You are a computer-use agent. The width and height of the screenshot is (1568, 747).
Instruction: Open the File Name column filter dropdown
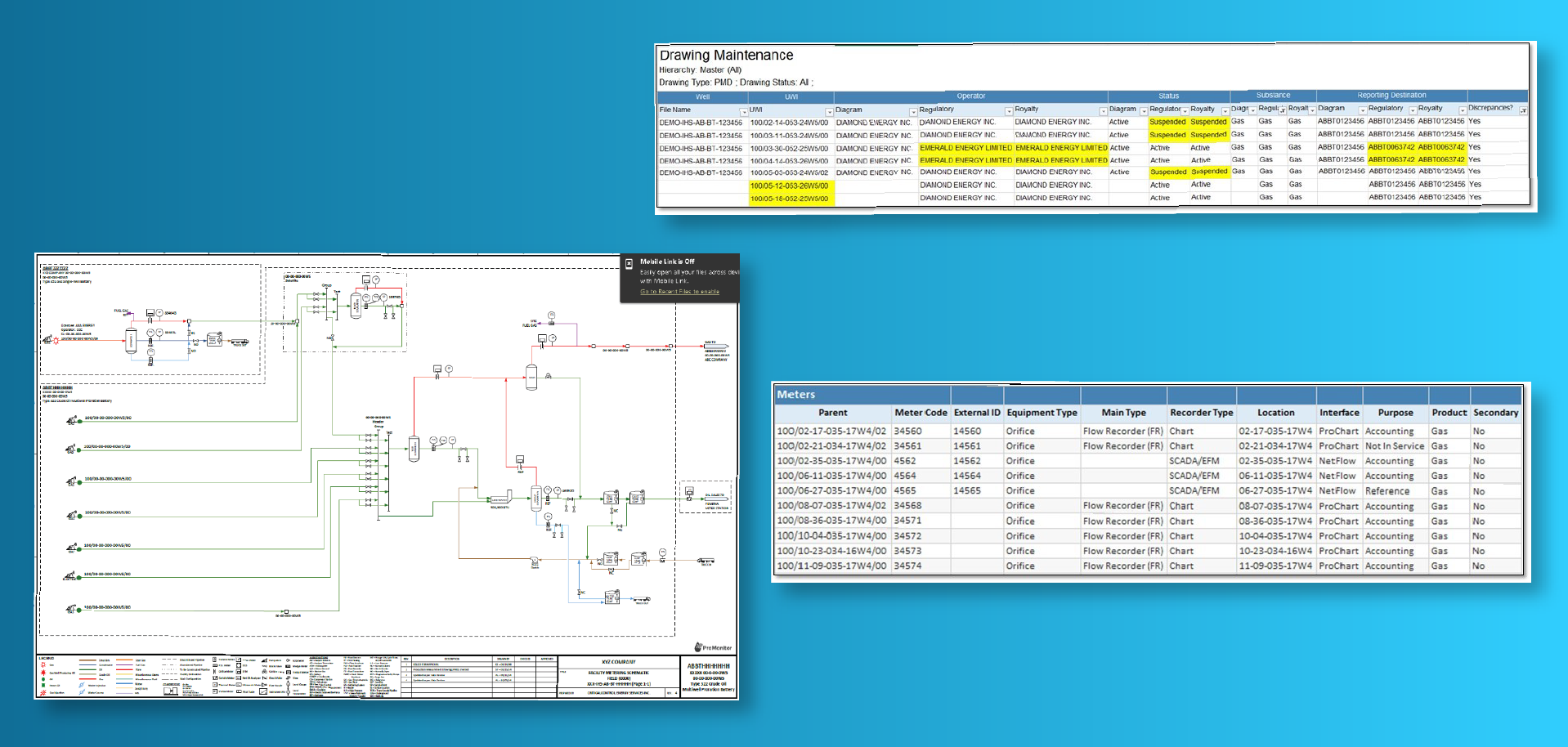pyautogui.click(x=743, y=112)
